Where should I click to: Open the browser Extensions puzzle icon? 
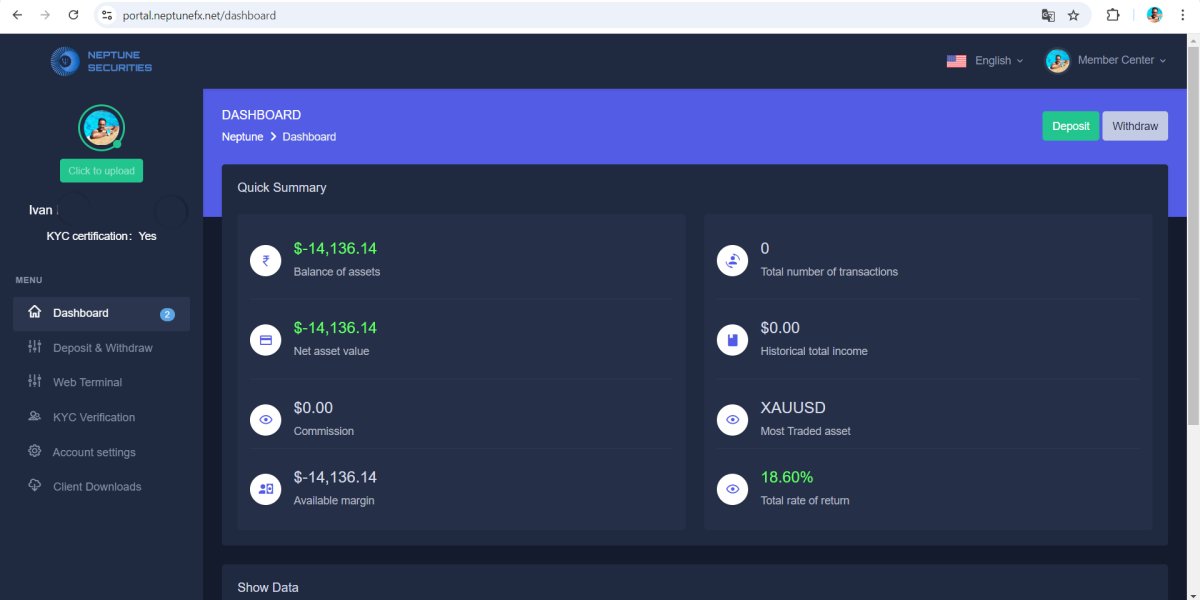pyautogui.click(x=1113, y=15)
